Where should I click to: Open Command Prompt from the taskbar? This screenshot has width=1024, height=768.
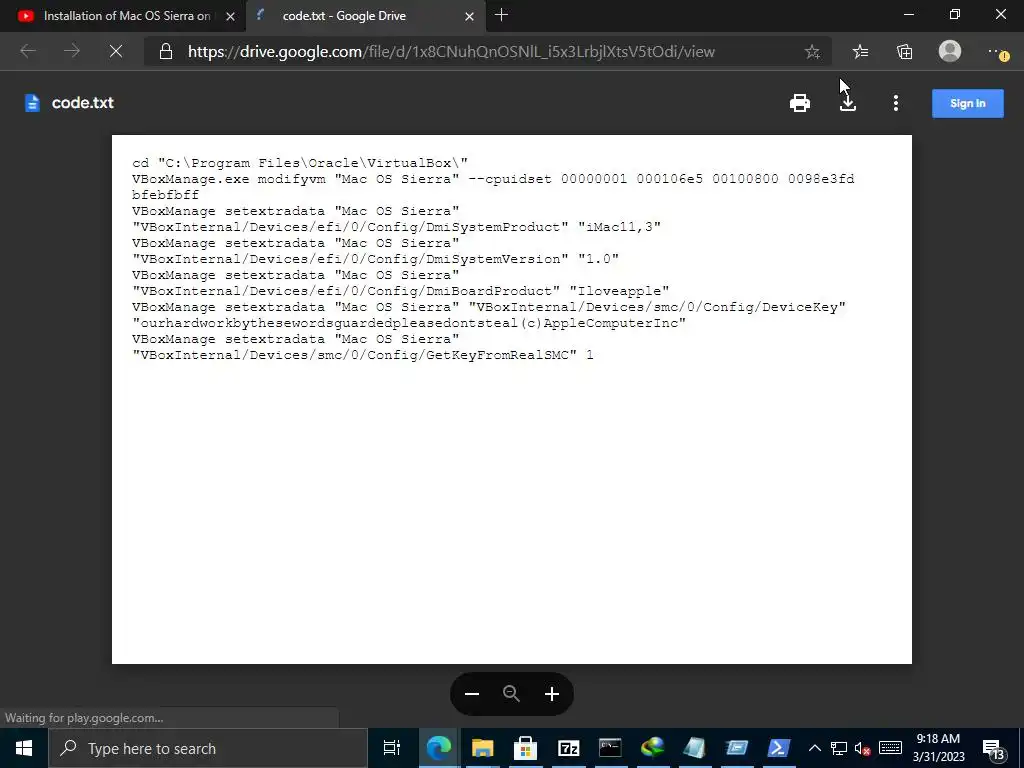[610, 748]
